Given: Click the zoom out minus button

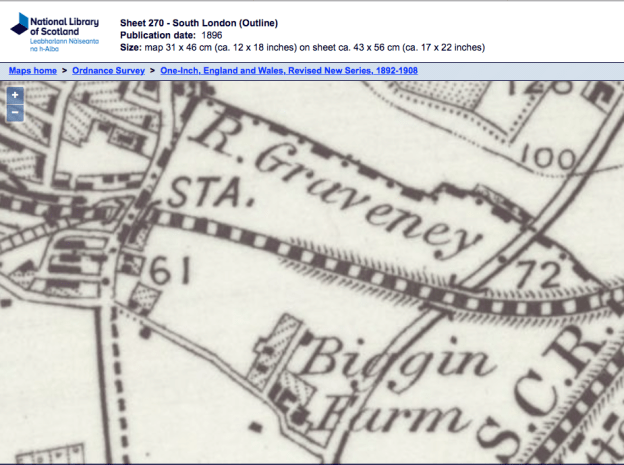Looking at the screenshot, I should click(15, 112).
